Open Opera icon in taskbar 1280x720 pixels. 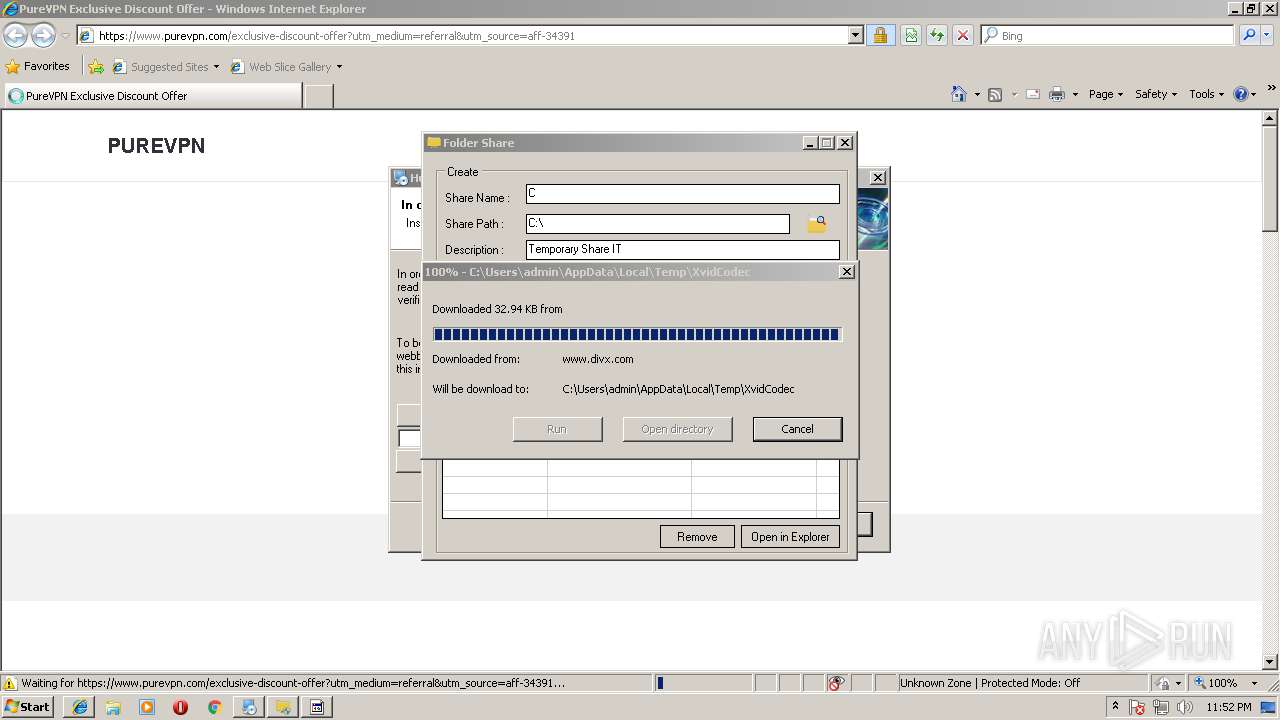tap(181, 707)
